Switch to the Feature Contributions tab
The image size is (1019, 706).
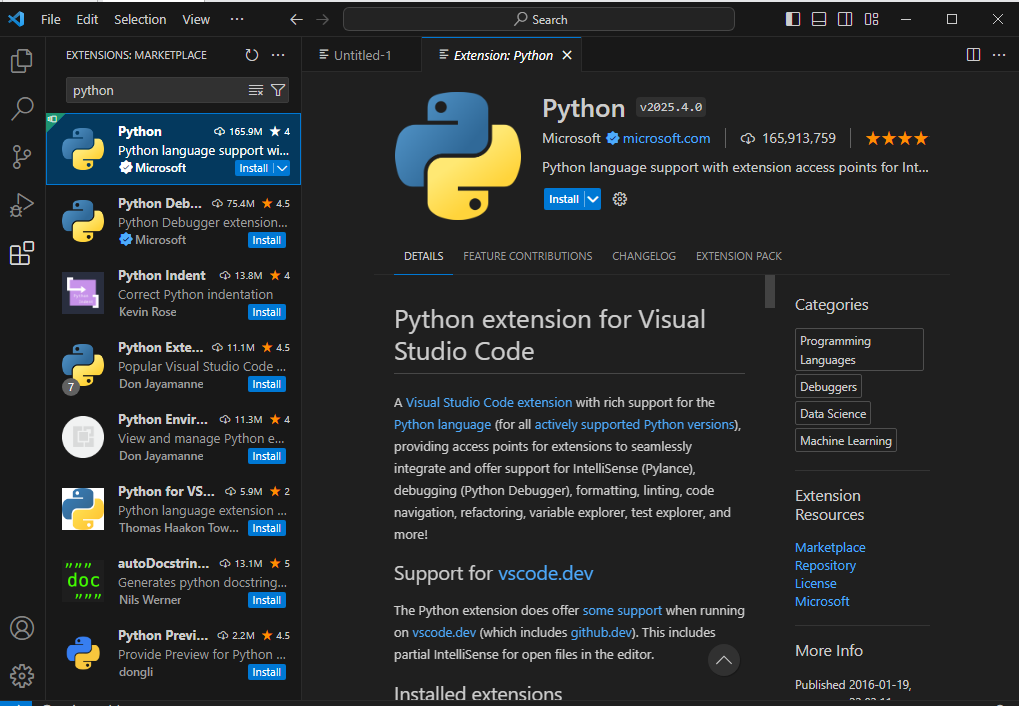(x=528, y=256)
